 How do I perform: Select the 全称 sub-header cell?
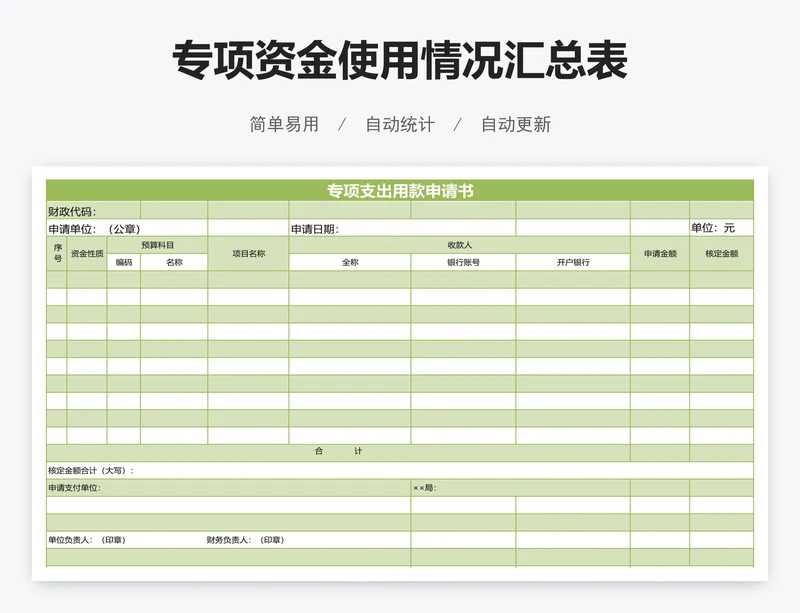coord(350,262)
